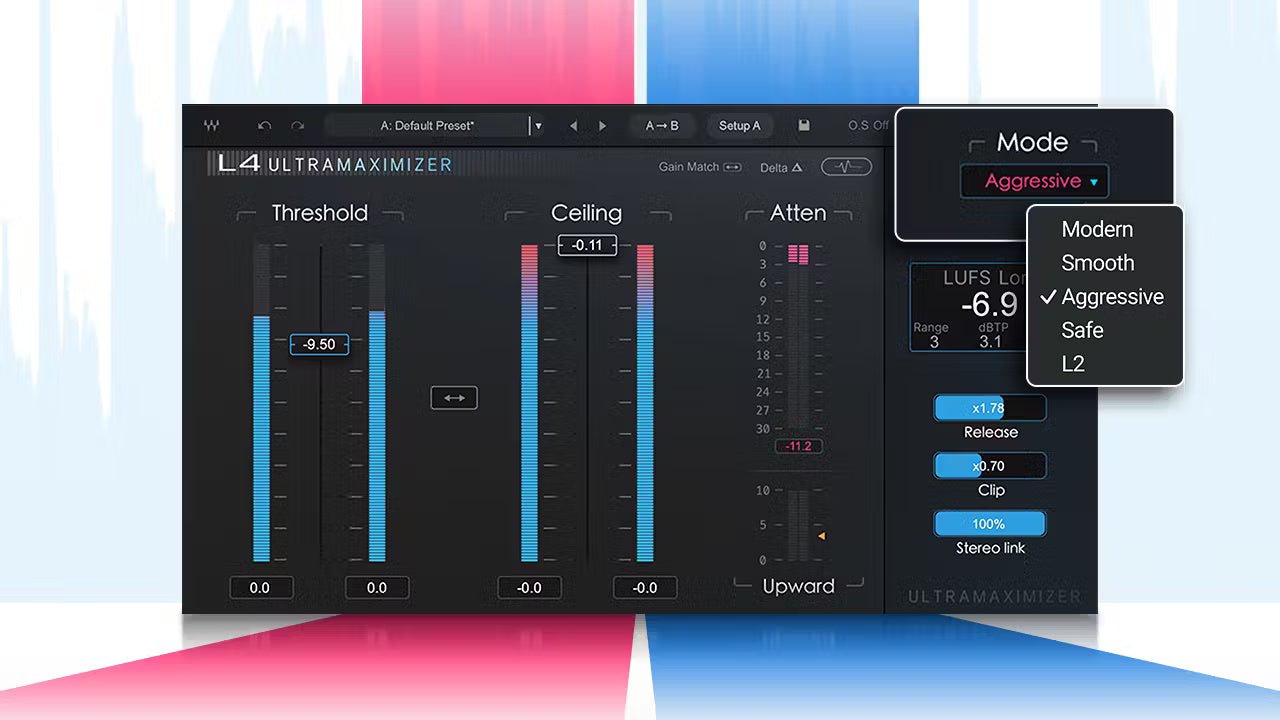Toggle the O.S Off oversampling setting

pyautogui.click(x=867, y=126)
